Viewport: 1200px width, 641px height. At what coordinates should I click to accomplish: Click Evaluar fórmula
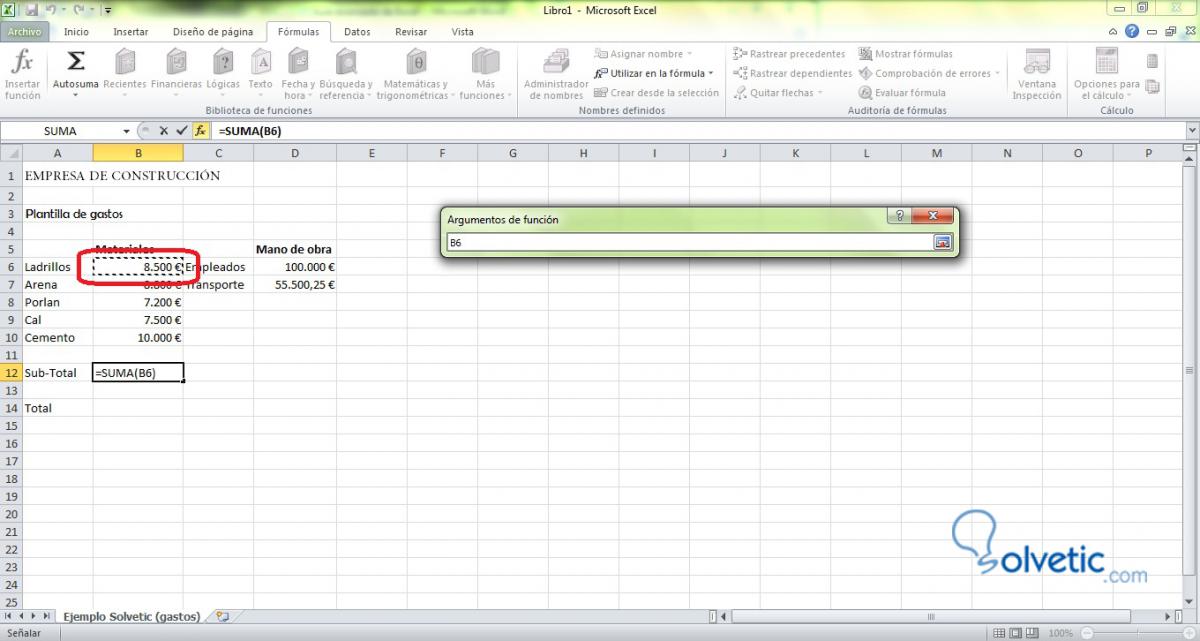click(x=902, y=93)
